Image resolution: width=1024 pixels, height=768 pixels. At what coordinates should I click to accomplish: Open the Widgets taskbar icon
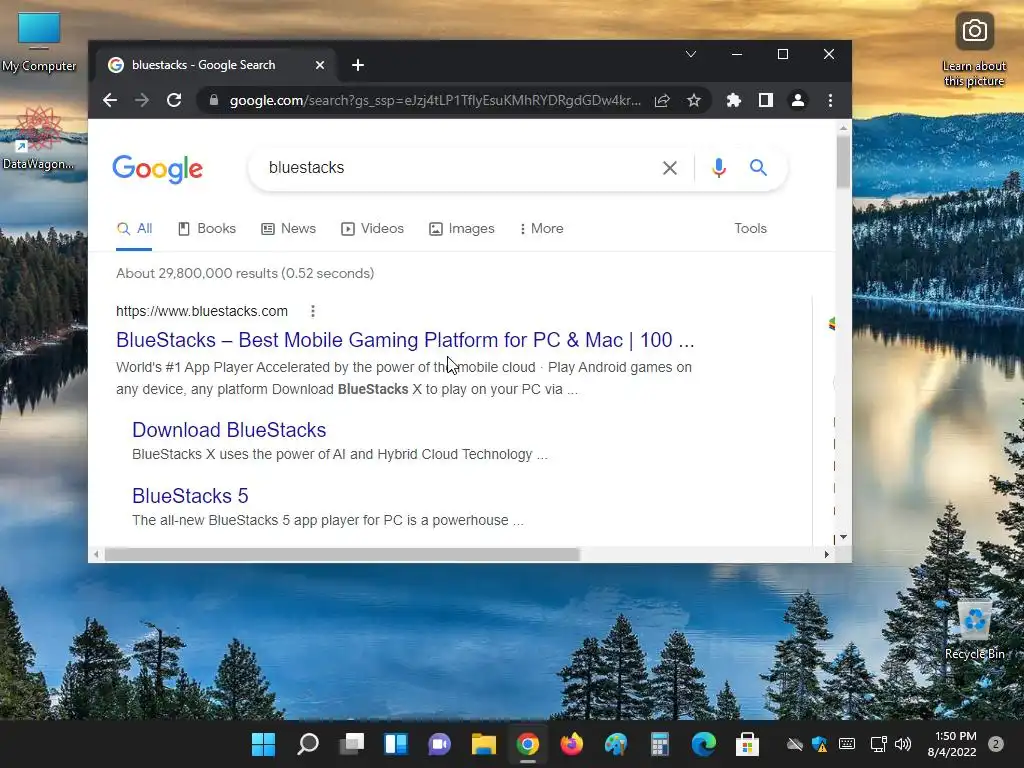396,744
